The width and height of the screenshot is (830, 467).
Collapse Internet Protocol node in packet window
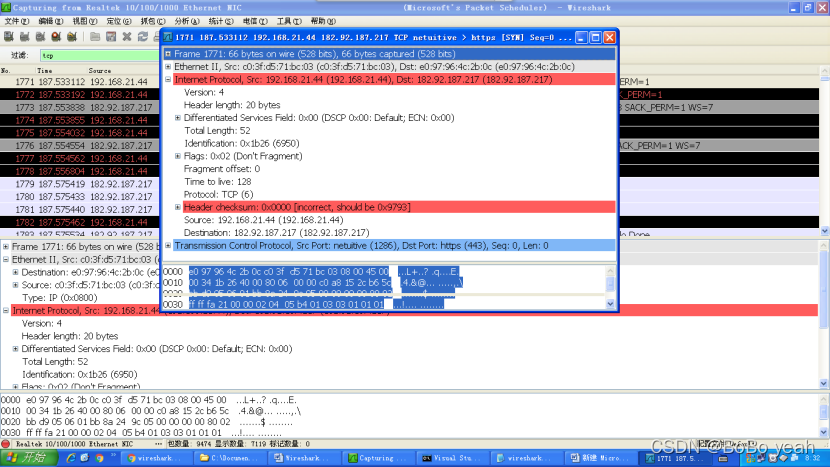tap(168, 79)
